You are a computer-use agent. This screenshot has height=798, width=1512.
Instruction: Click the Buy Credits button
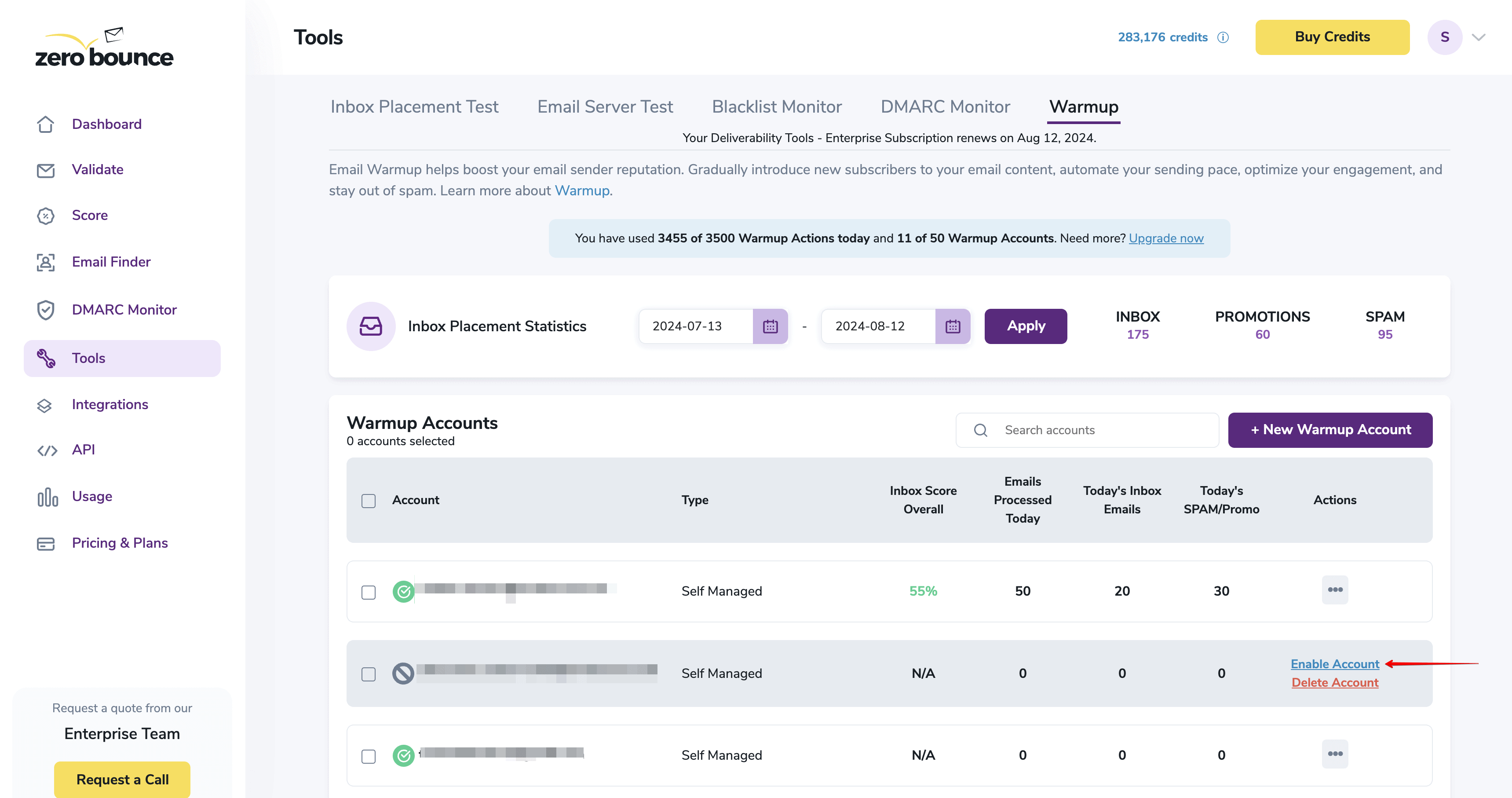click(1332, 37)
